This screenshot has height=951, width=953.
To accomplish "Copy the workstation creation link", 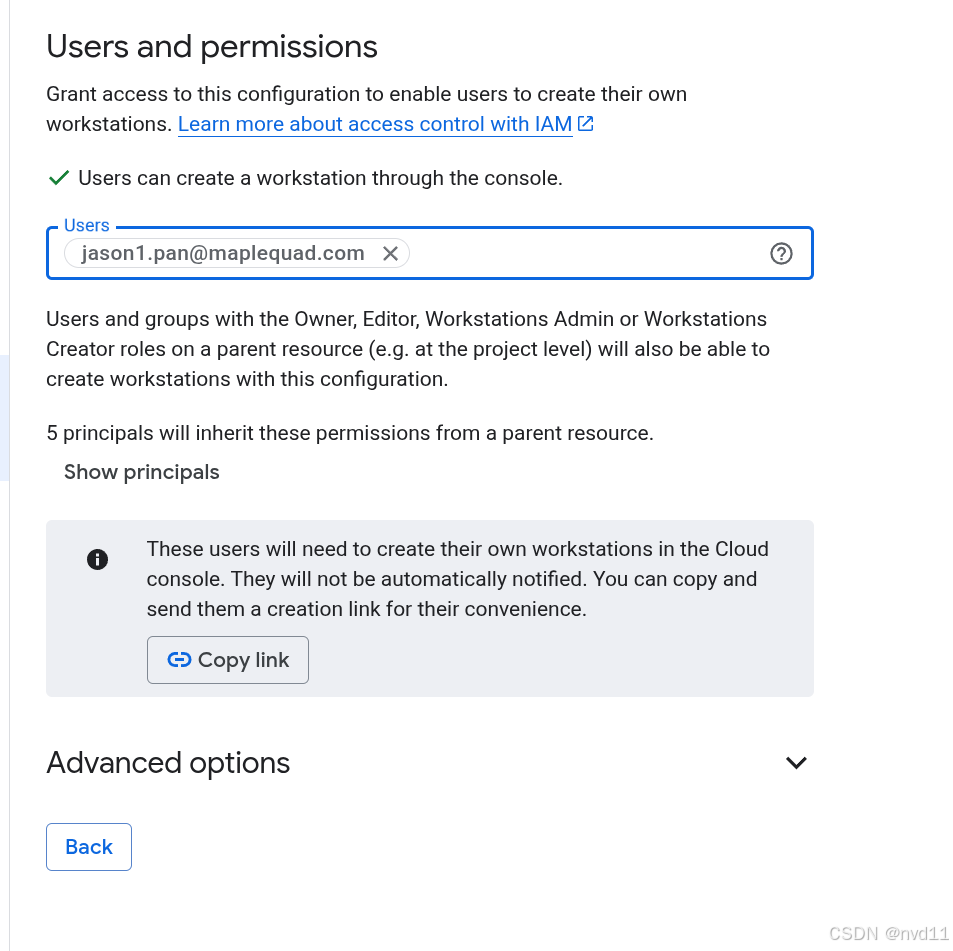I will tap(228, 660).
